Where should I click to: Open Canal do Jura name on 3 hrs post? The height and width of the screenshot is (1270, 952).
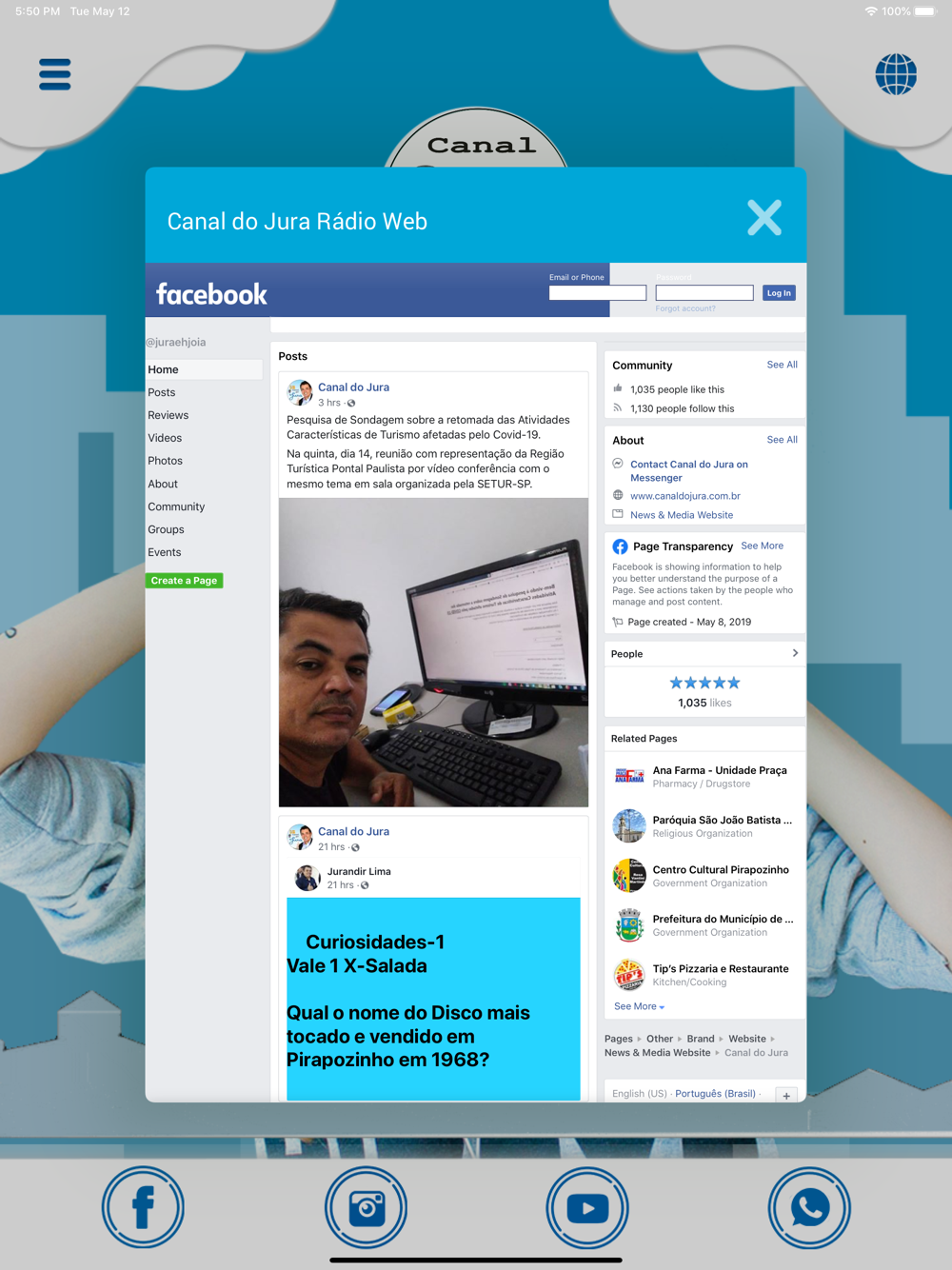(x=353, y=387)
